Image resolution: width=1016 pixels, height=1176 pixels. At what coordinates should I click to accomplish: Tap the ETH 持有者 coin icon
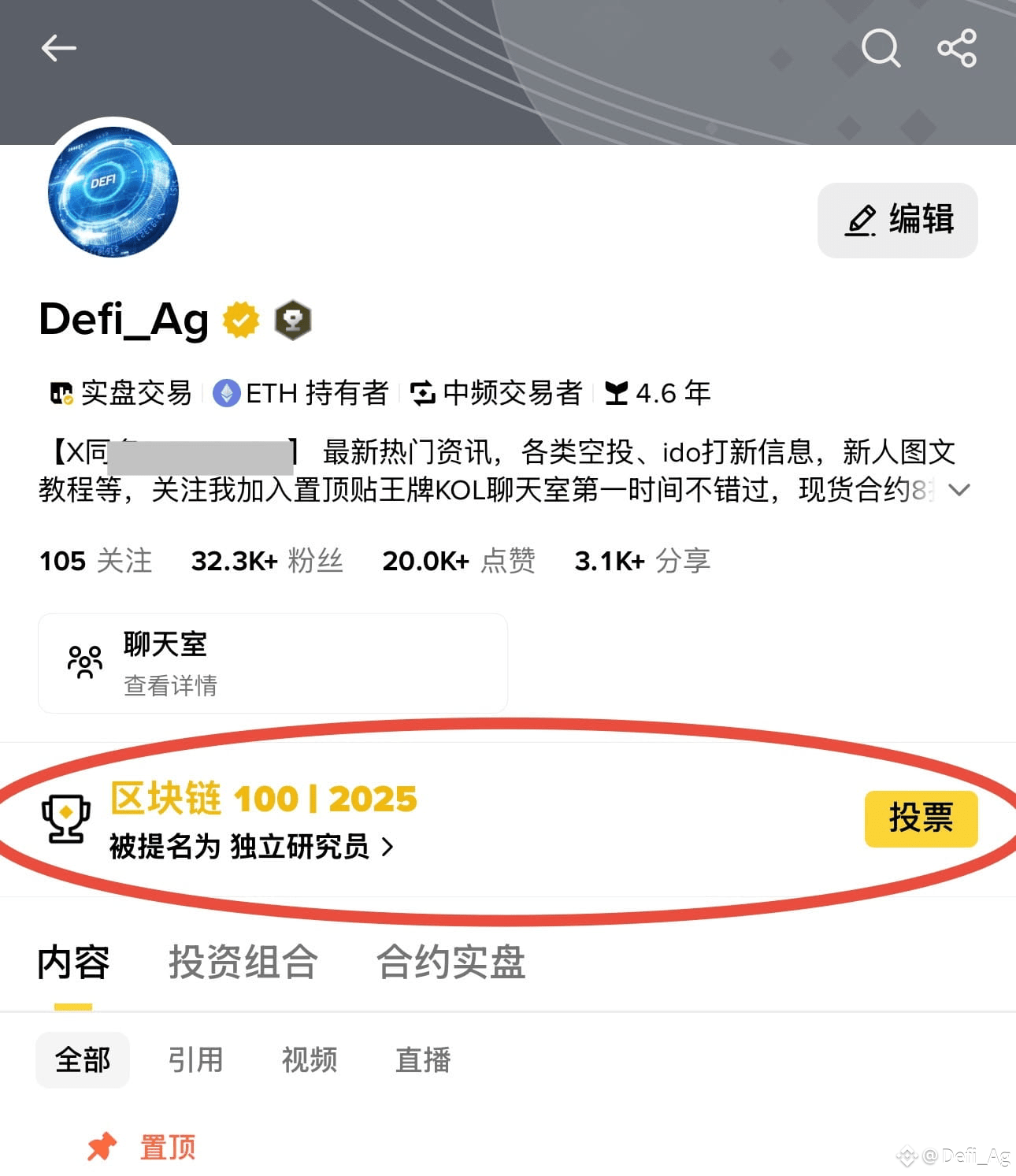pos(227,393)
